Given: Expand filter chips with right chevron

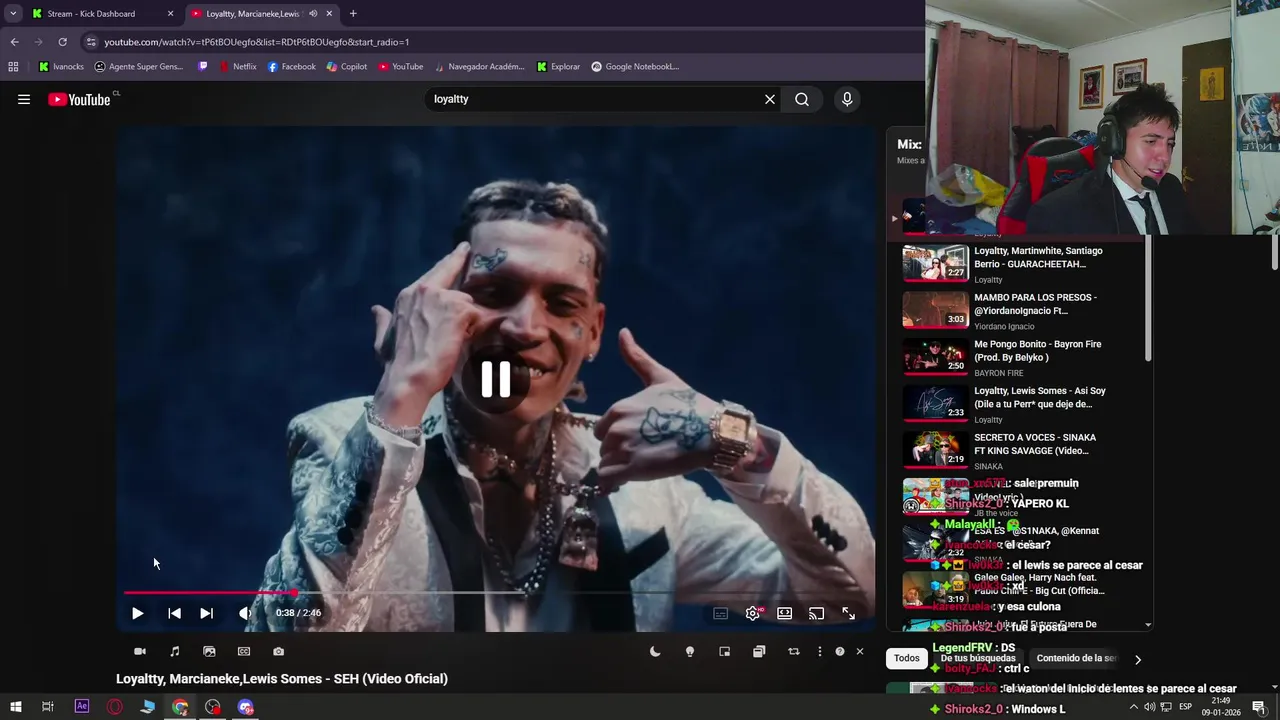Looking at the screenshot, I should [x=1137, y=659].
